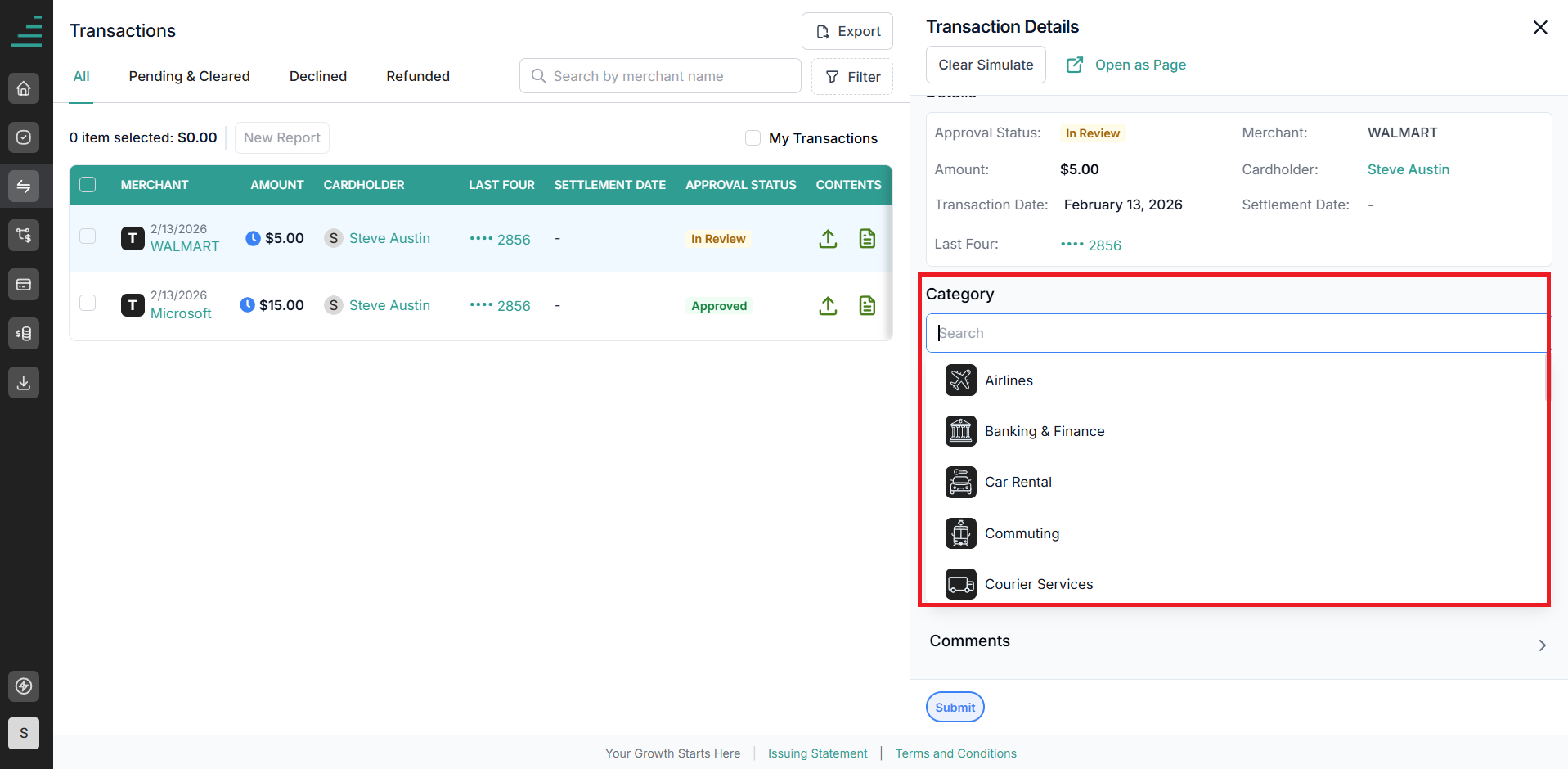This screenshot has height=769, width=1568.
Task: Open the Open as Page link
Action: coord(1126,65)
